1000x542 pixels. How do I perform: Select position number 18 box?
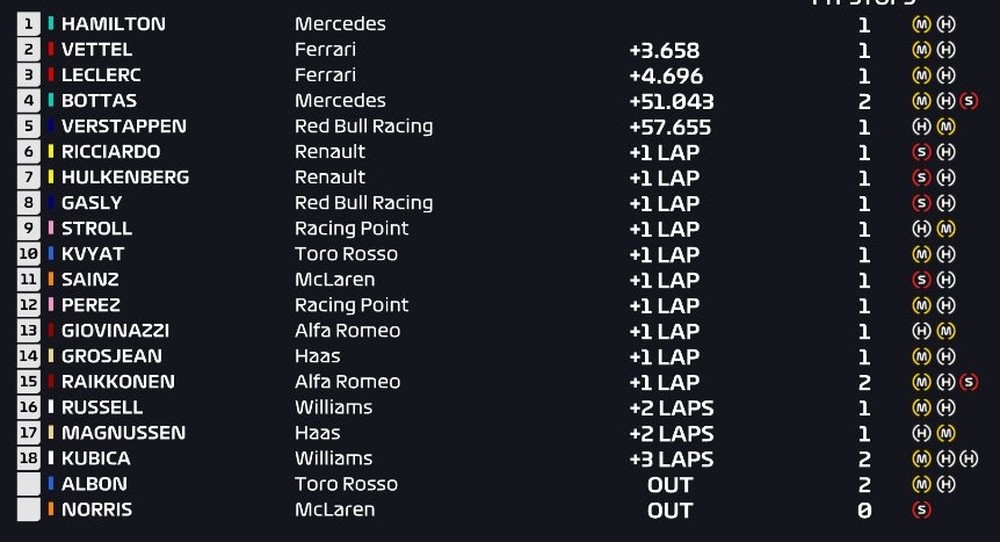(28, 459)
